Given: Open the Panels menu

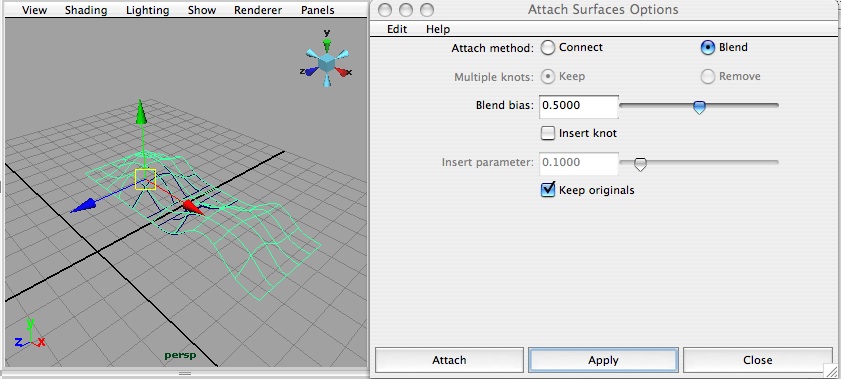Looking at the screenshot, I should [x=318, y=10].
